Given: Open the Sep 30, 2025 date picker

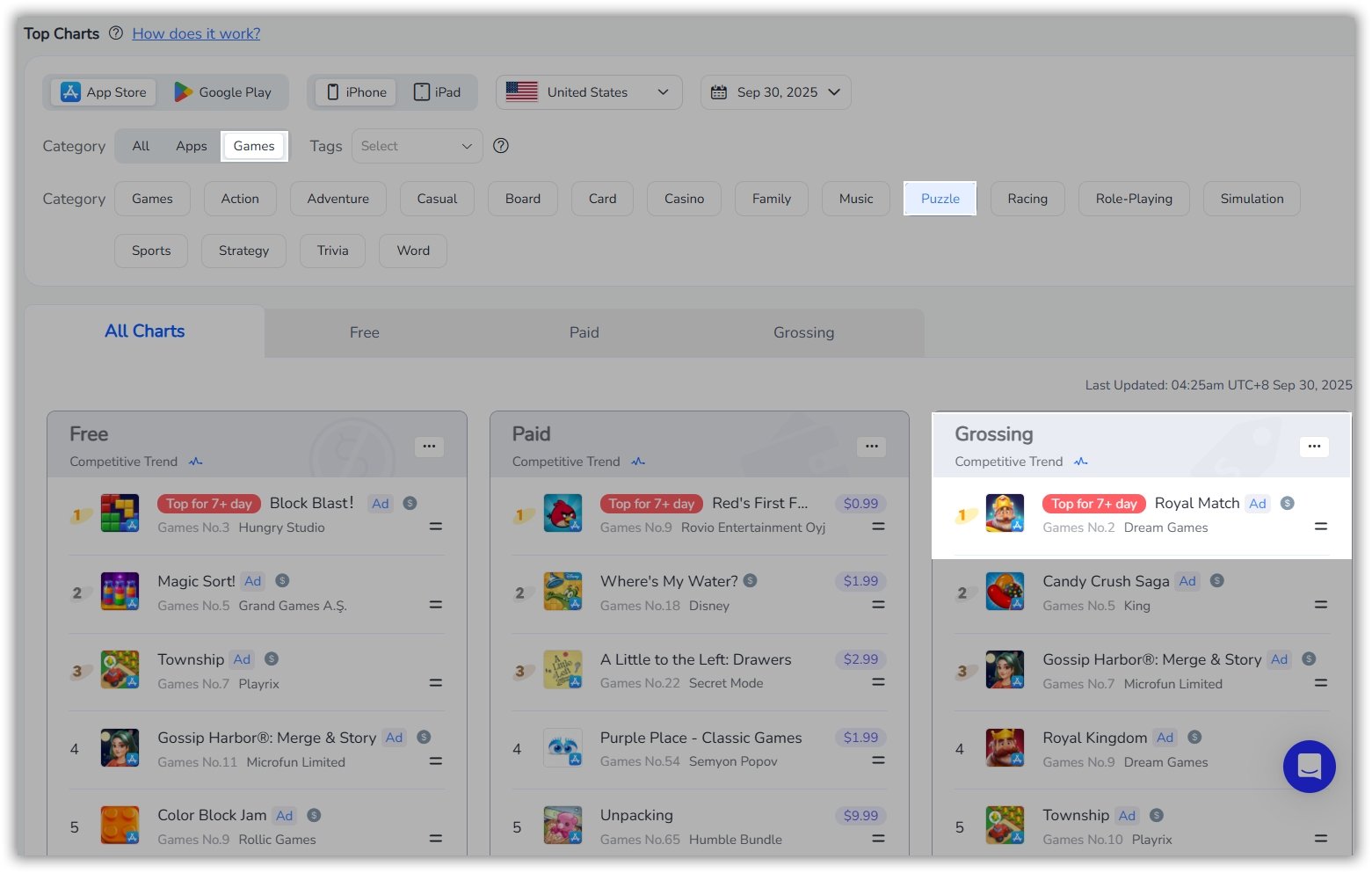Looking at the screenshot, I should pyautogui.click(x=775, y=92).
